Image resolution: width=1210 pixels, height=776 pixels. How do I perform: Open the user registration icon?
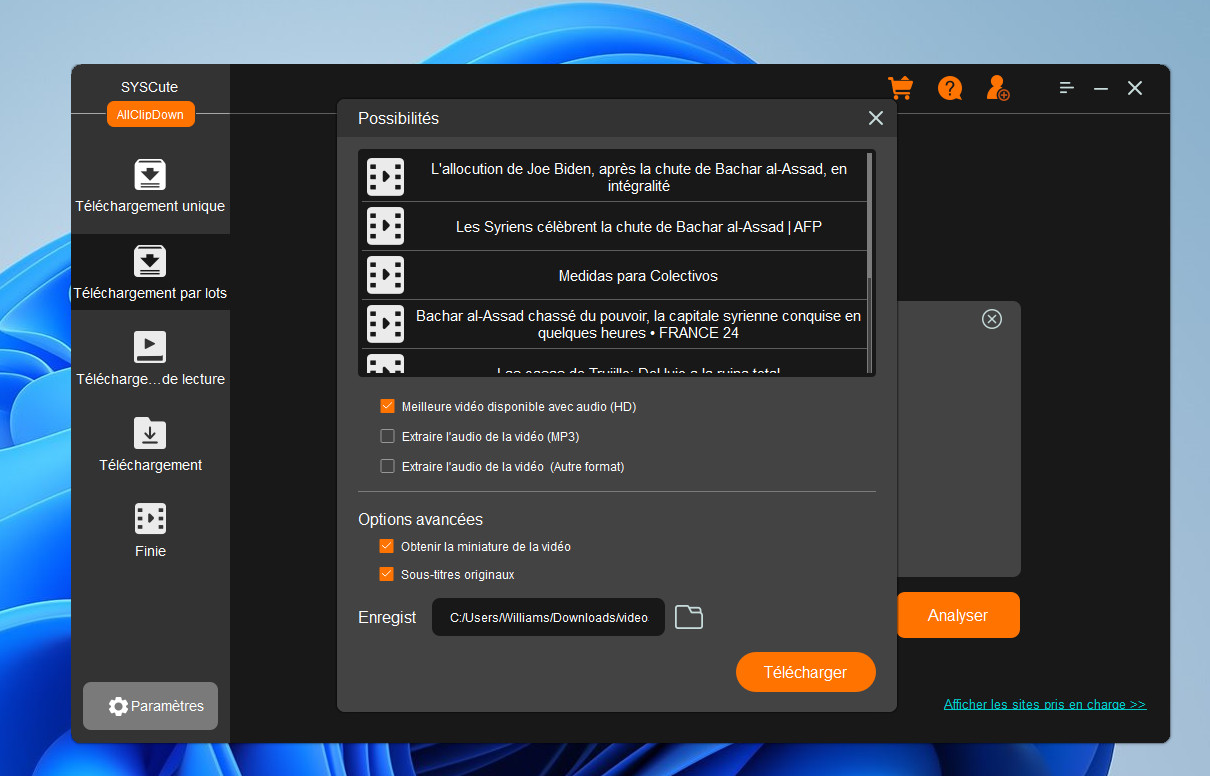point(997,88)
